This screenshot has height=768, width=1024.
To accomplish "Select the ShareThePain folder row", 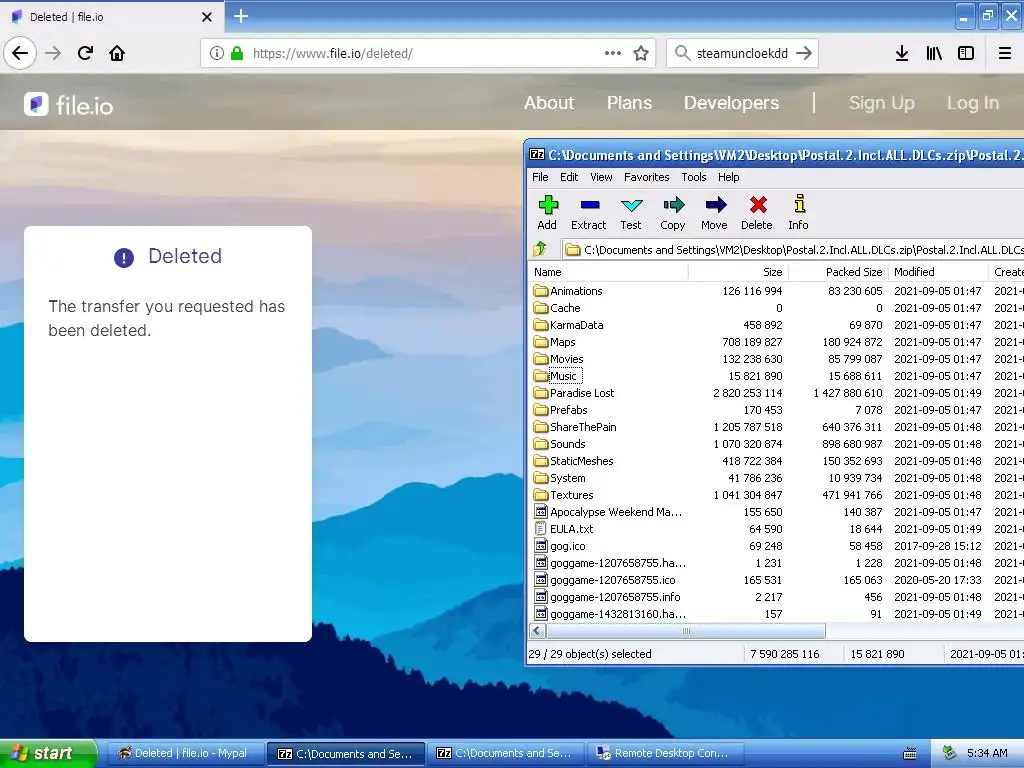I will (776, 426).
